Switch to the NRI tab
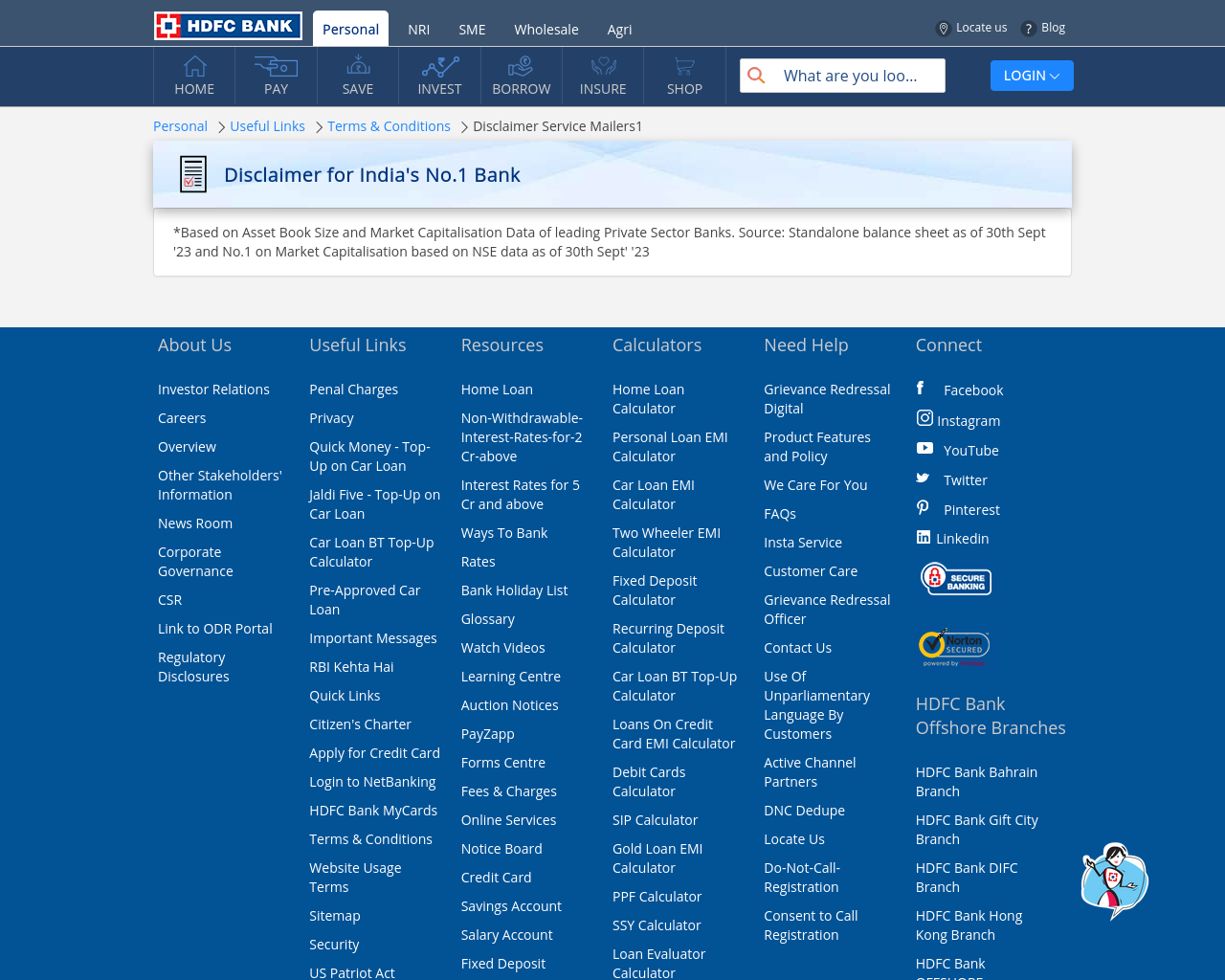This screenshot has height=980, width=1225. point(418,30)
